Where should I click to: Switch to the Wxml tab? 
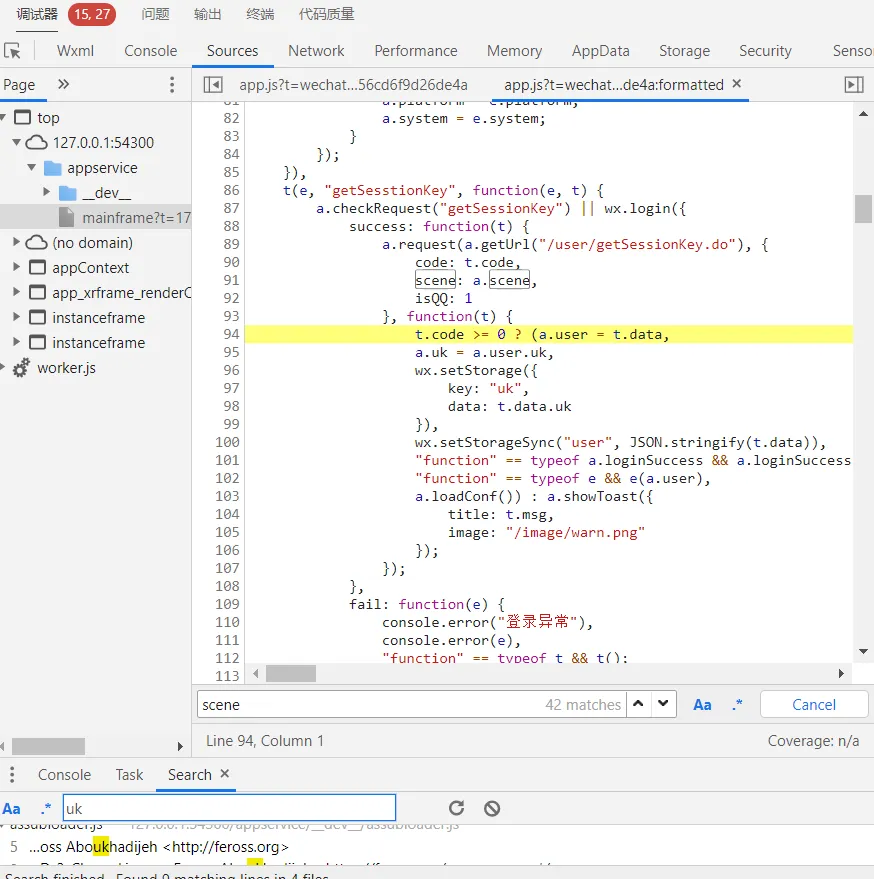tap(75, 51)
